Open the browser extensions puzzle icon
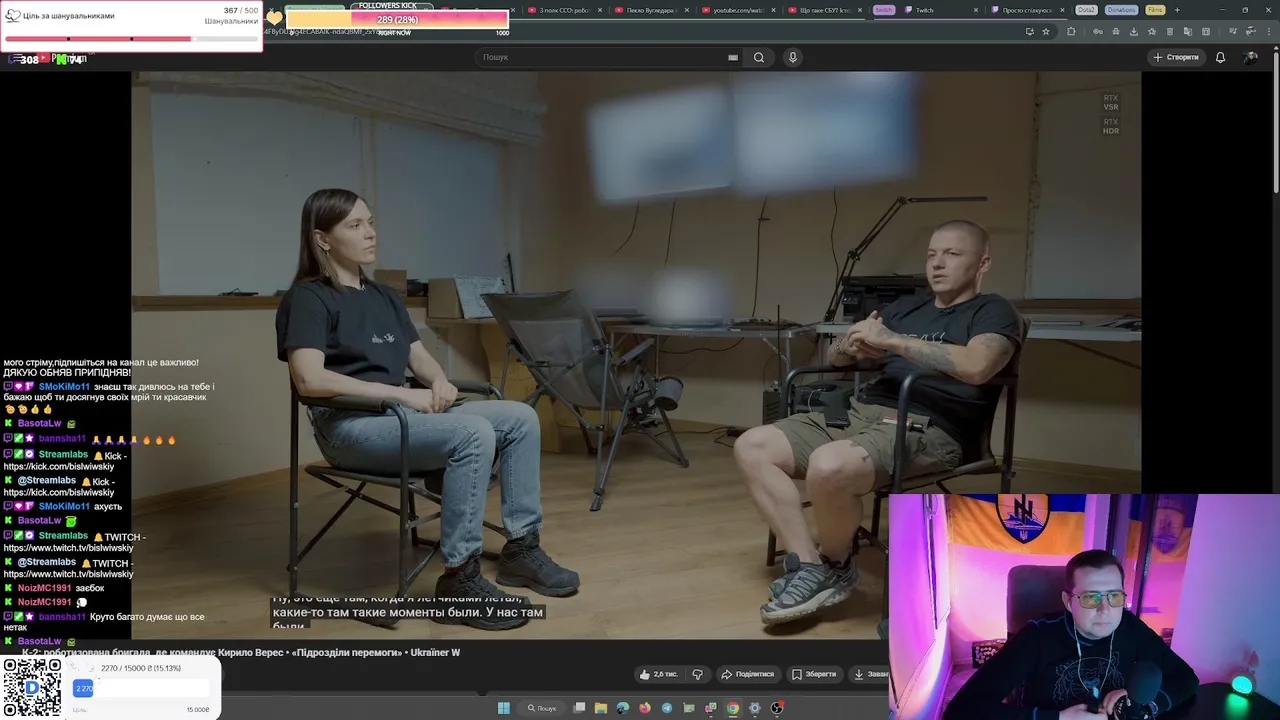 click(1071, 31)
